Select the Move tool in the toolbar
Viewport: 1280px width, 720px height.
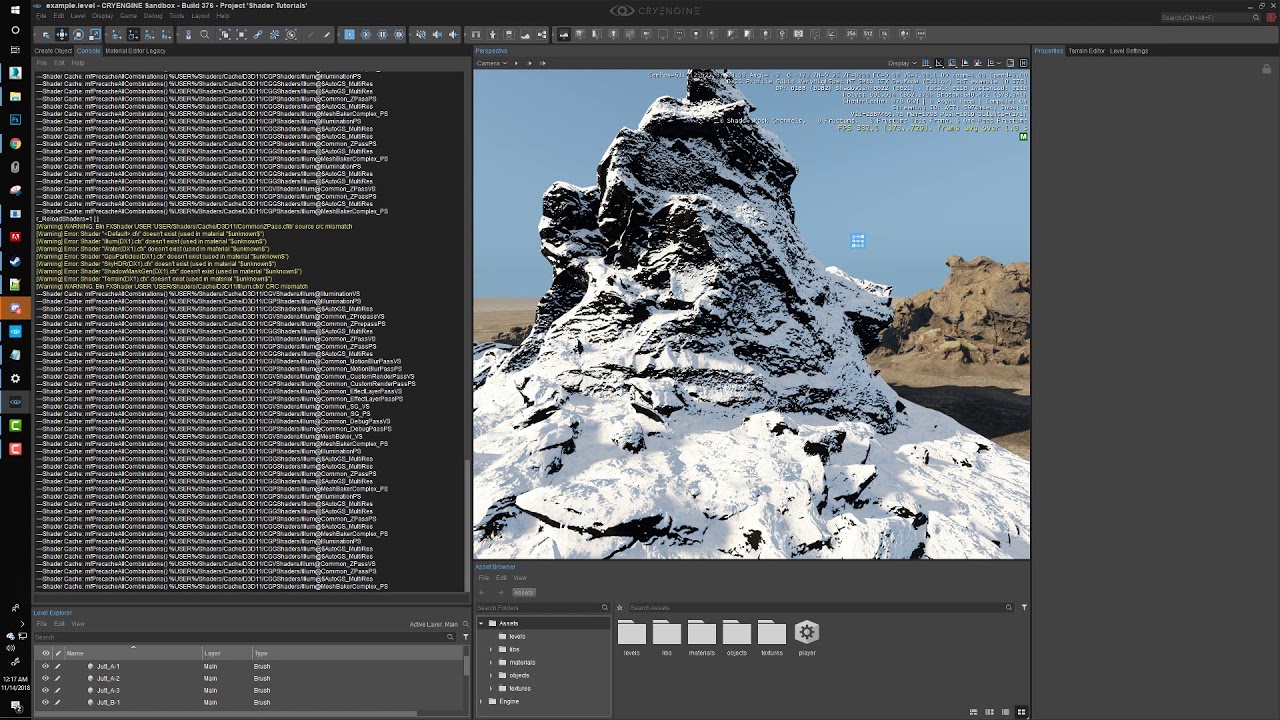[62, 35]
